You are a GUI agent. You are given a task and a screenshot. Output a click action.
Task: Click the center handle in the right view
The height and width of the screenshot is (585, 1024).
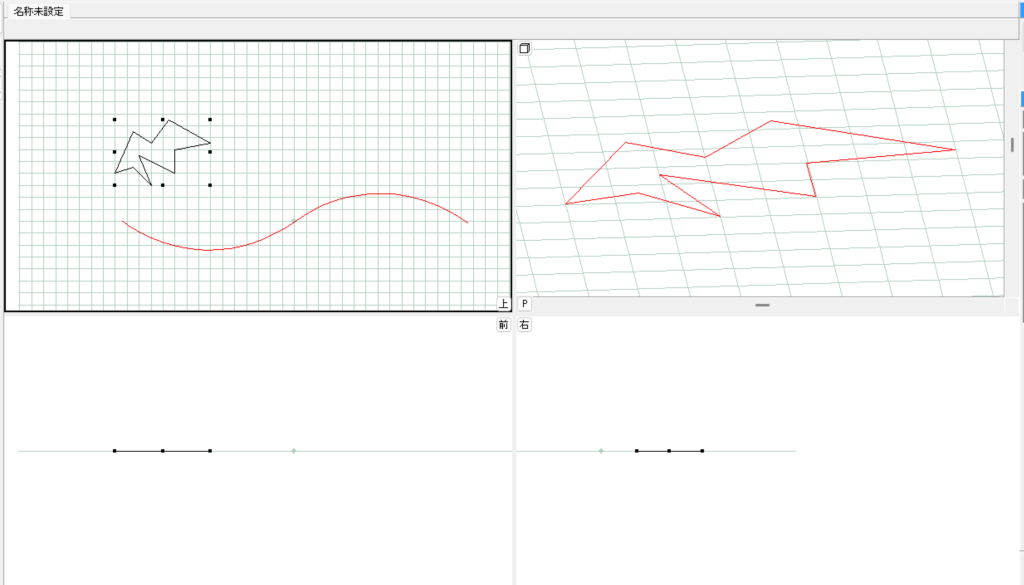[x=669, y=451]
